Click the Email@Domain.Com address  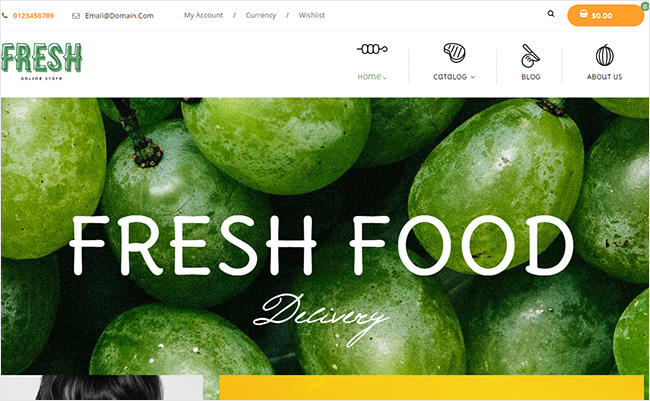point(119,16)
